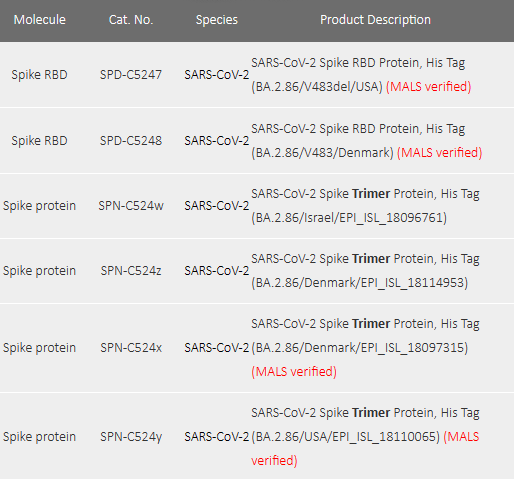Screen dimensions: 514x479
Task: Open the USA EPI_ISL_18110065 Trimer description
Action: (365, 437)
